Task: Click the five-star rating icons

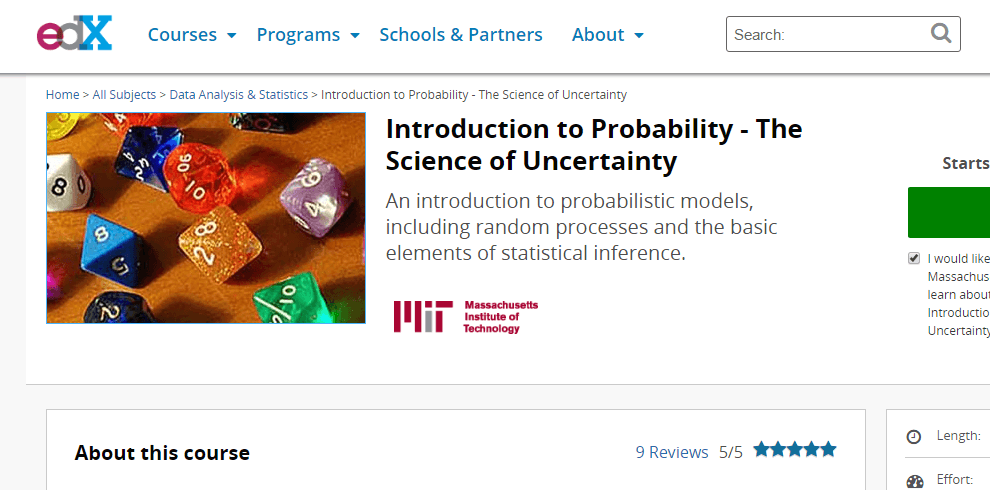Action: pyautogui.click(x=795, y=450)
